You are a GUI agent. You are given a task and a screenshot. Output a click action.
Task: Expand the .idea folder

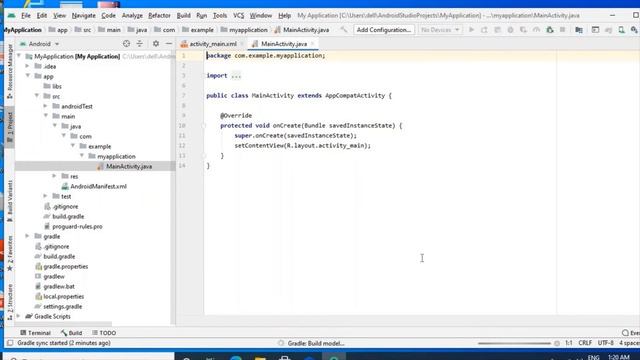(27, 66)
